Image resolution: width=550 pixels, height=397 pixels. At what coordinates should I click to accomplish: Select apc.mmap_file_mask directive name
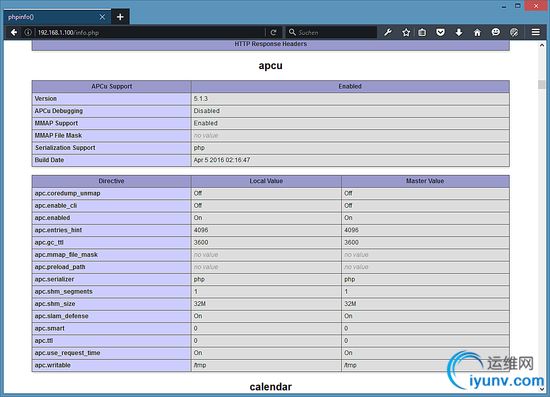point(66,255)
